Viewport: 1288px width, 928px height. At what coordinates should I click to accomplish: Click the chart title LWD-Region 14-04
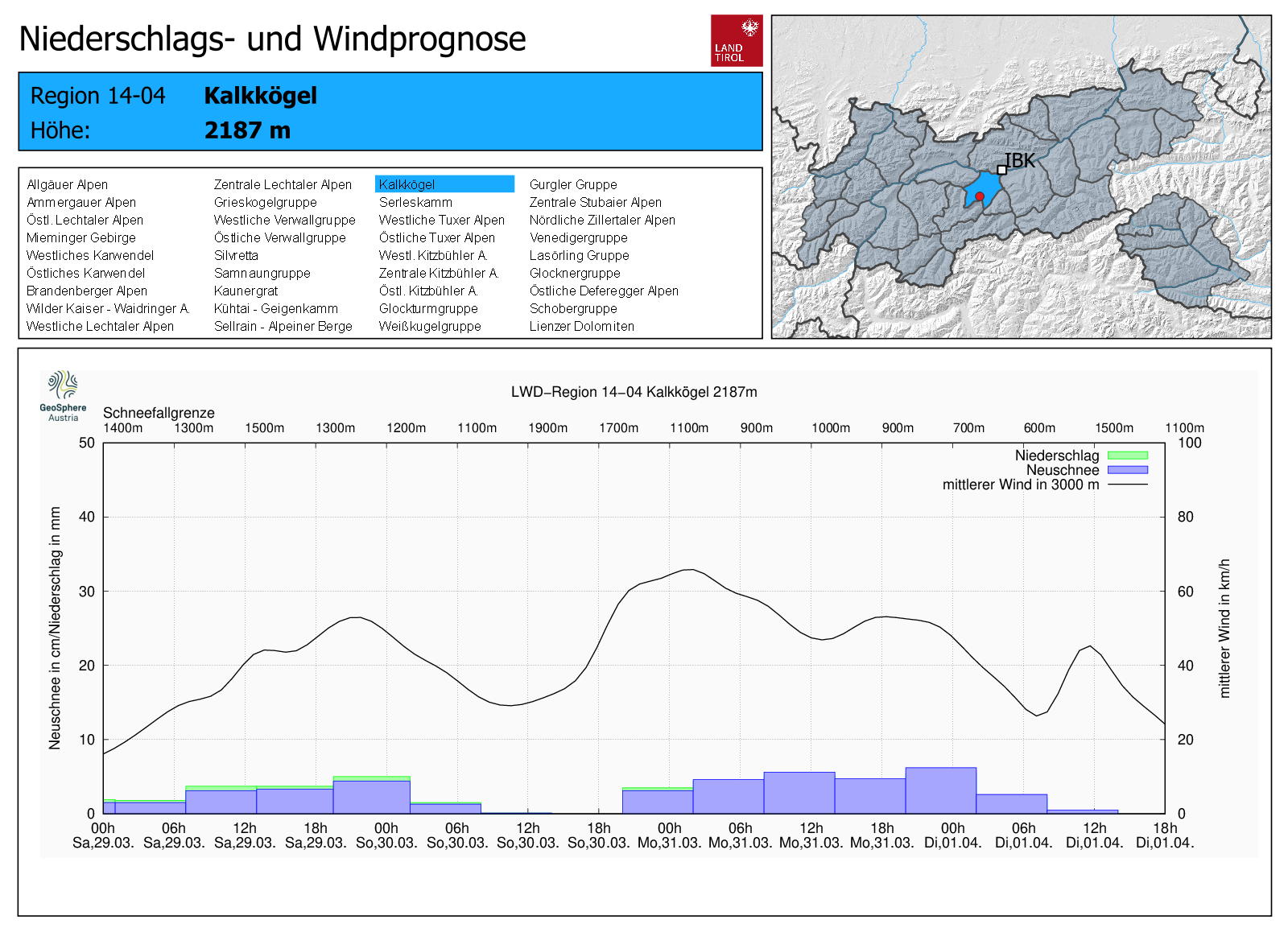pos(634,392)
